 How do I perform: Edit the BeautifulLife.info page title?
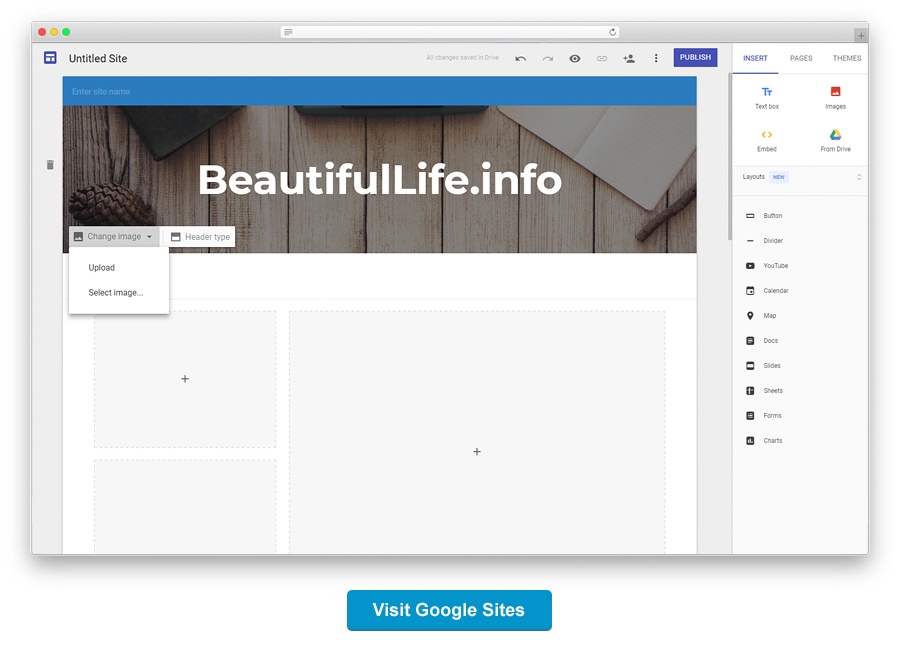click(380, 180)
